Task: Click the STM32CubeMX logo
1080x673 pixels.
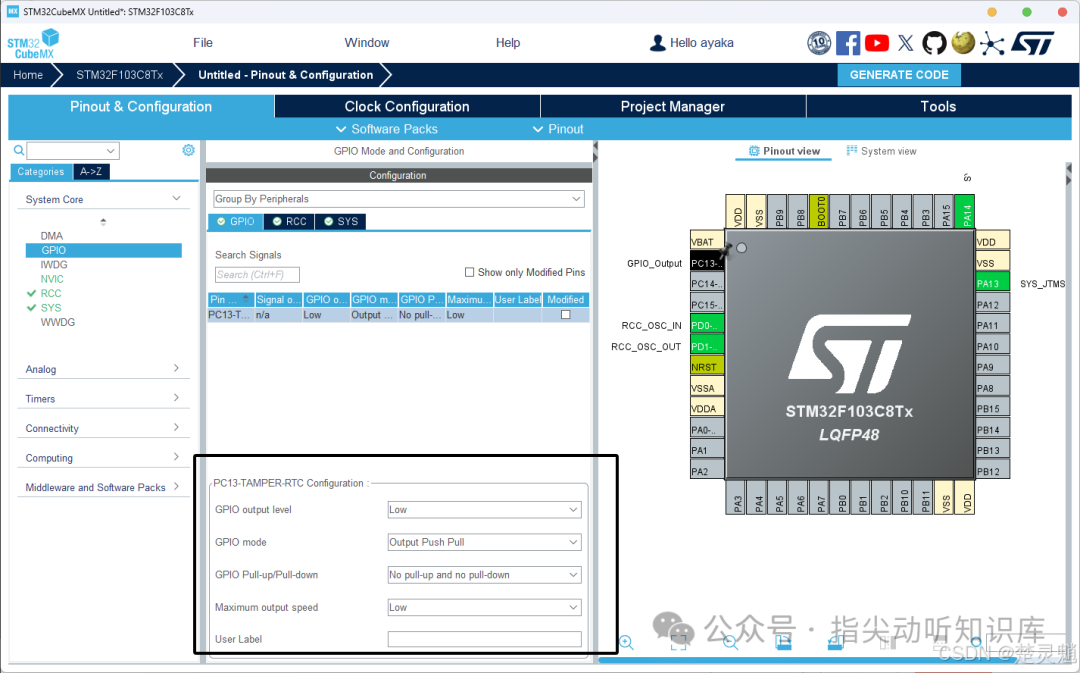Action: coord(32,43)
